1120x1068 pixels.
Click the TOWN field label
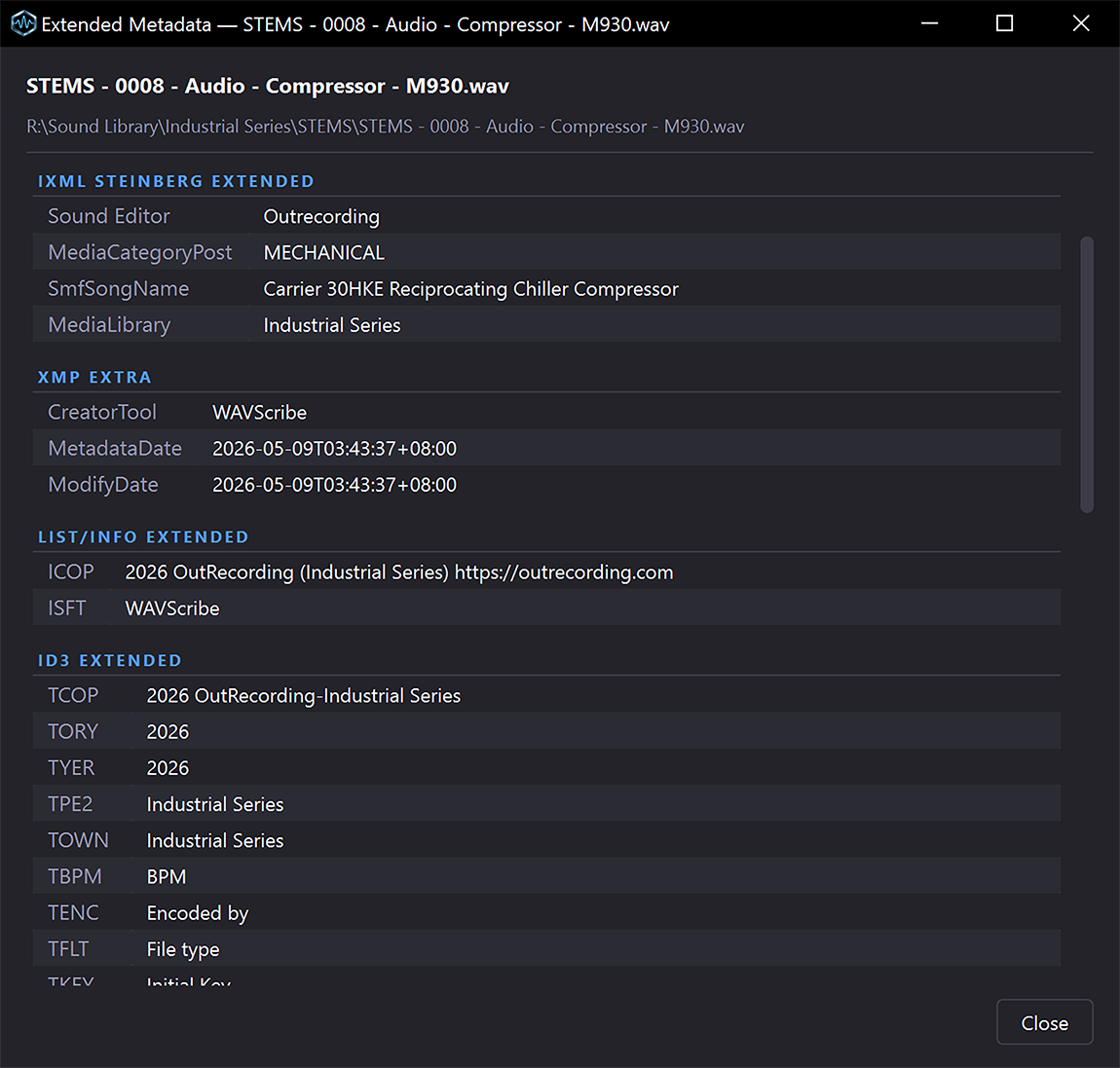click(x=78, y=841)
